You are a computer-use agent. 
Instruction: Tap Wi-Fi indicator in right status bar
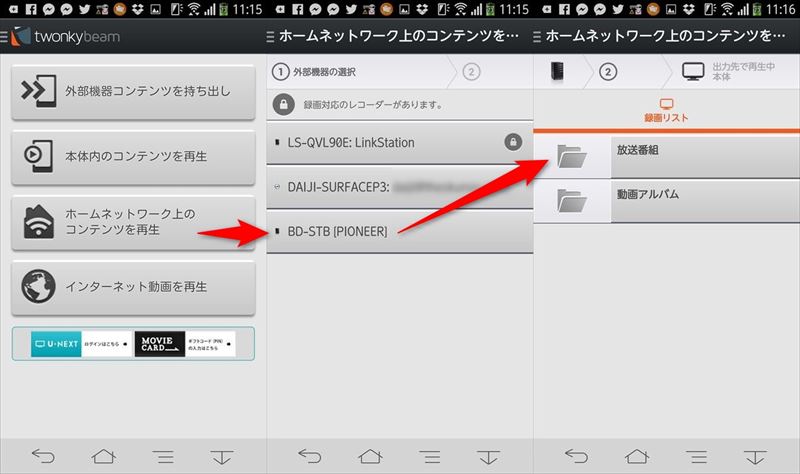point(727,9)
